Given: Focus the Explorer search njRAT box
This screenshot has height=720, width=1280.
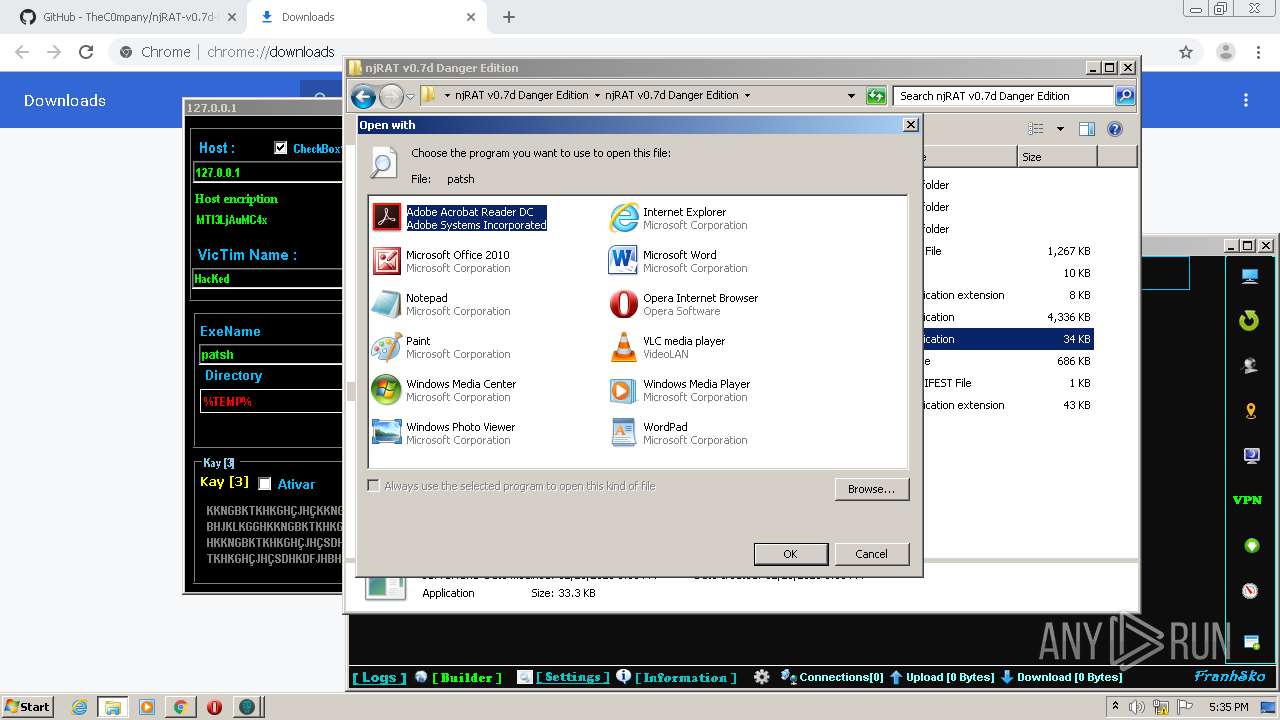Looking at the screenshot, I should [1003, 96].
